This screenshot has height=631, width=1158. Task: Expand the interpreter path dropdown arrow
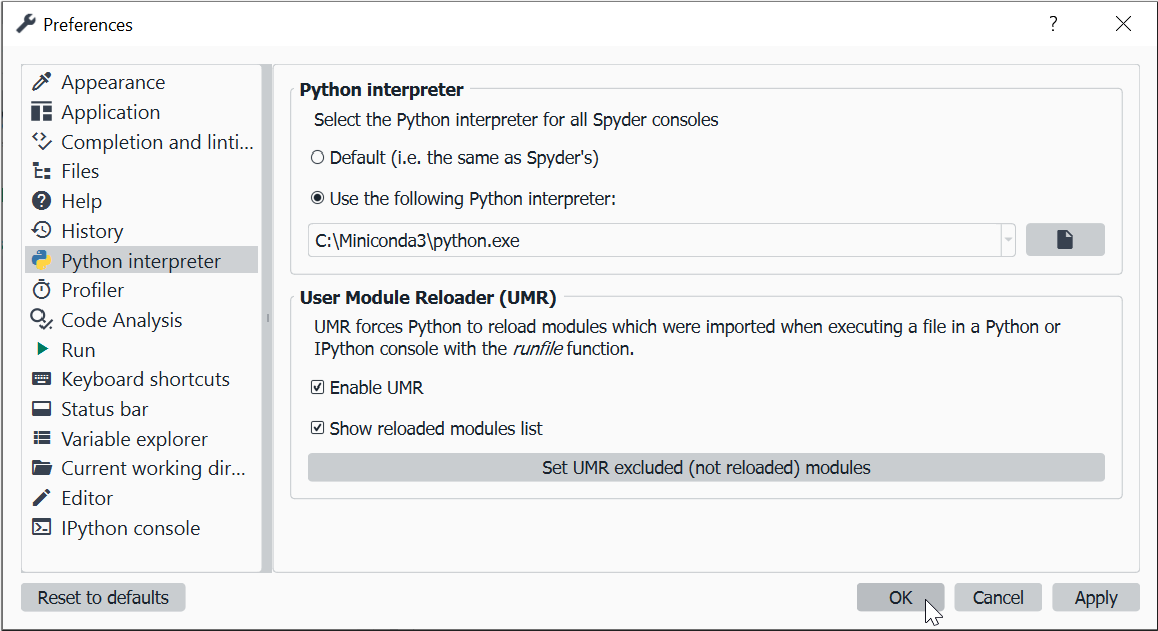(1008, 240)
